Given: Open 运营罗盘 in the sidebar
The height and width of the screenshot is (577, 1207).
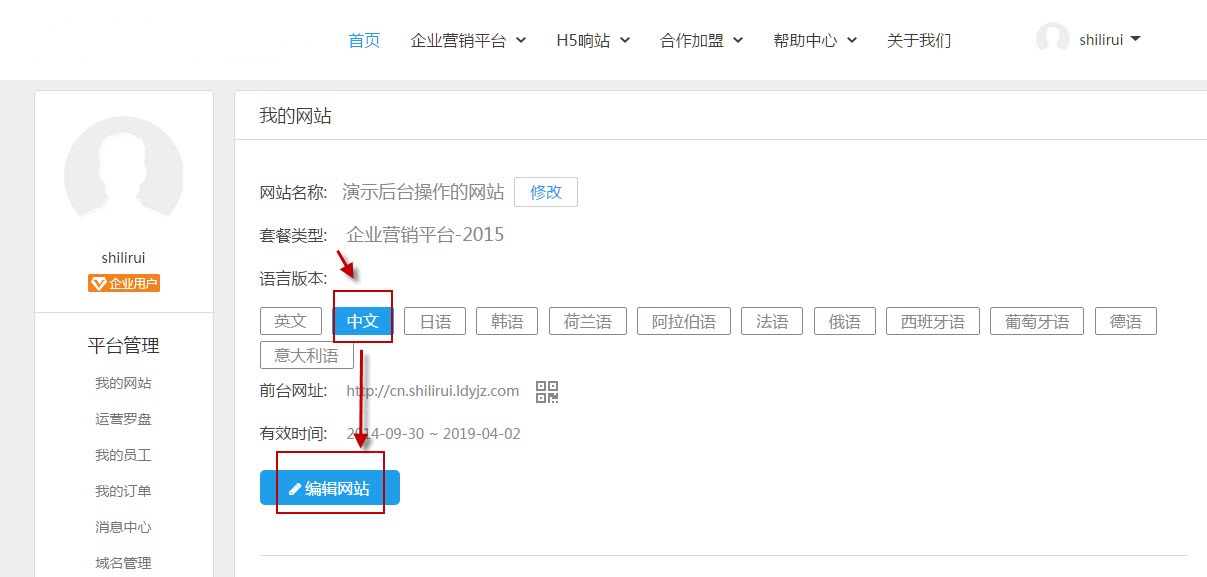Looking at the screenshot, I should pos(124,419).
